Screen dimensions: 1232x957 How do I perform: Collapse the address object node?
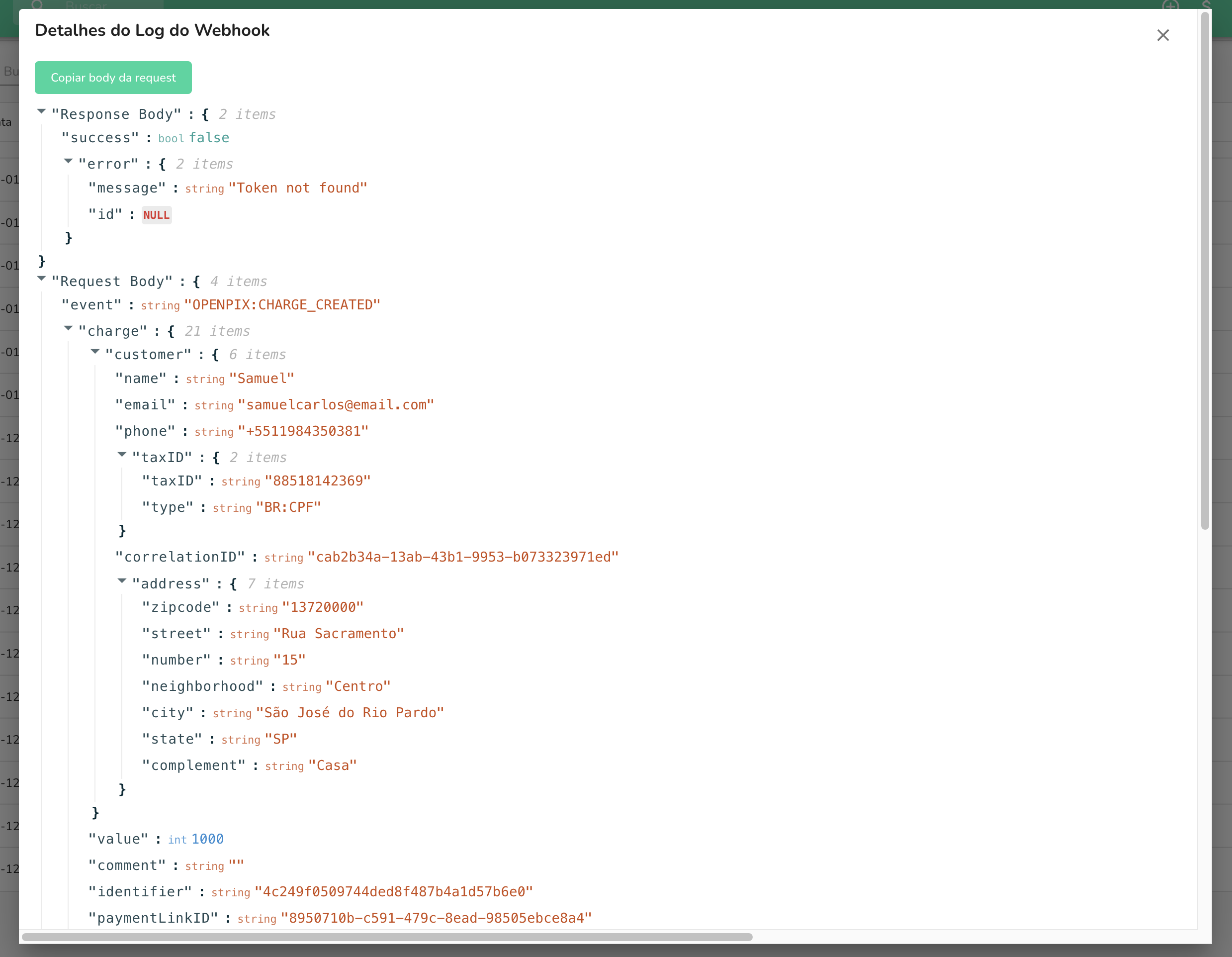point(122,581)
